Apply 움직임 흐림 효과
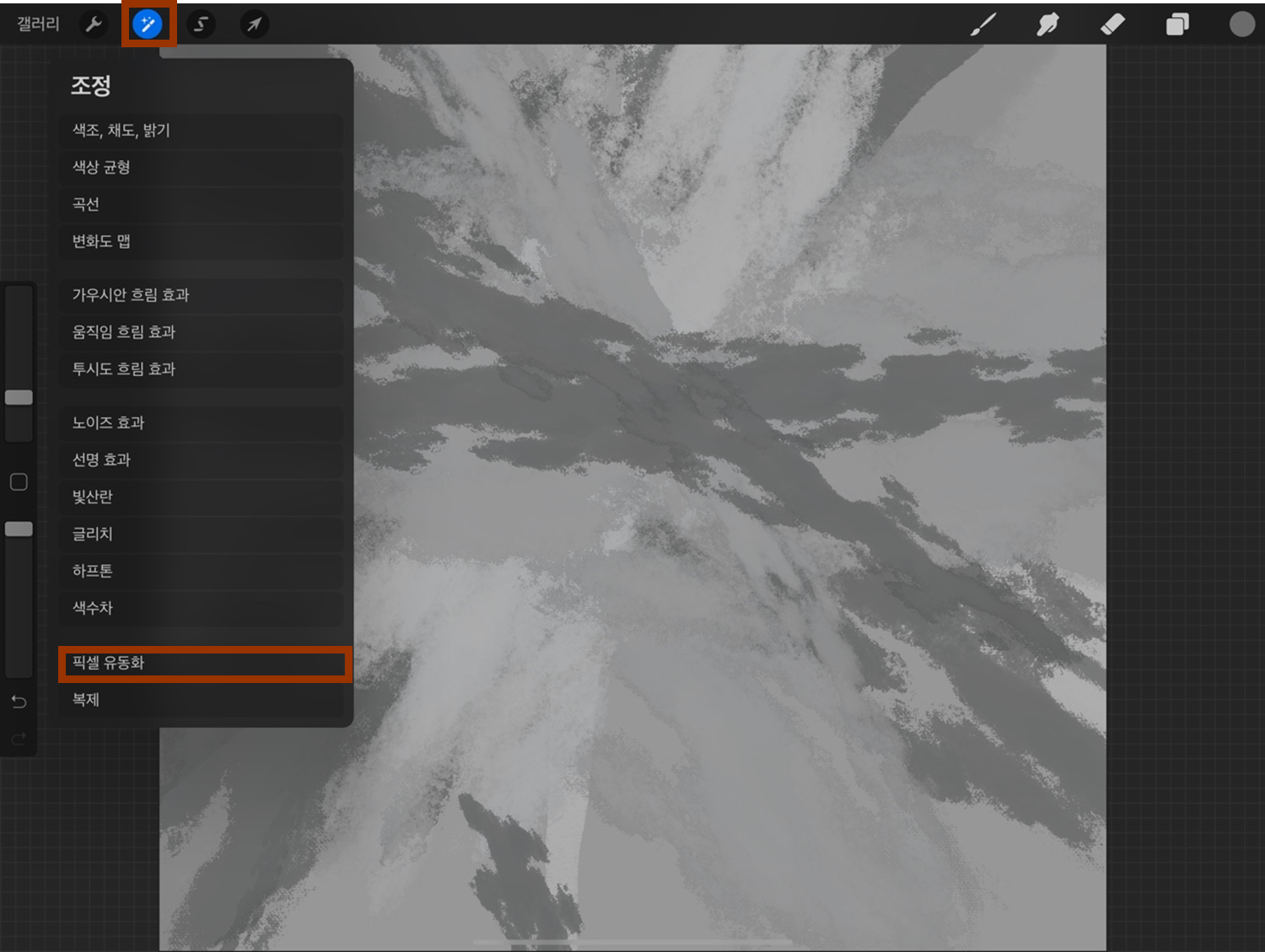 [x=202, y=332]
